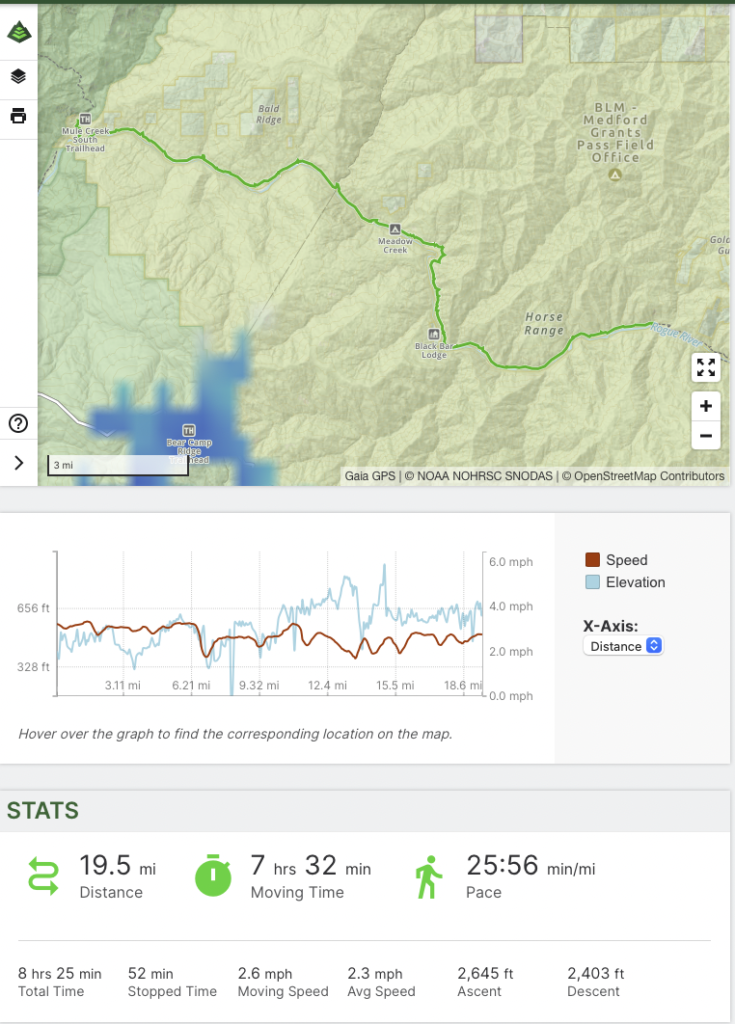This screenshot has height=1024, width=735.
Task: Click the BLM Medford Field Office marker
Action: point(616,175)
